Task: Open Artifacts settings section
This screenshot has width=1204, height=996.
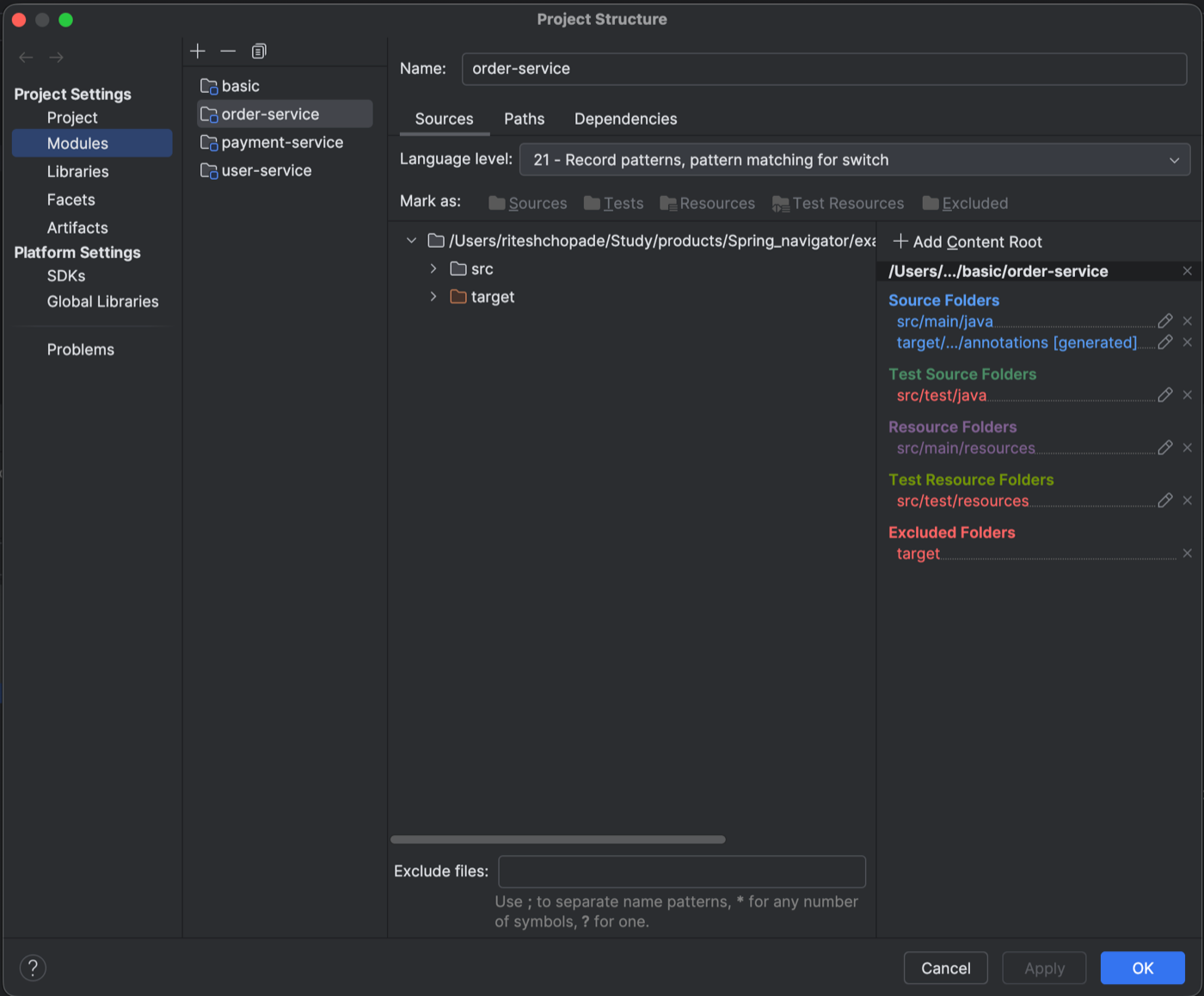Action: coord(77,228)
